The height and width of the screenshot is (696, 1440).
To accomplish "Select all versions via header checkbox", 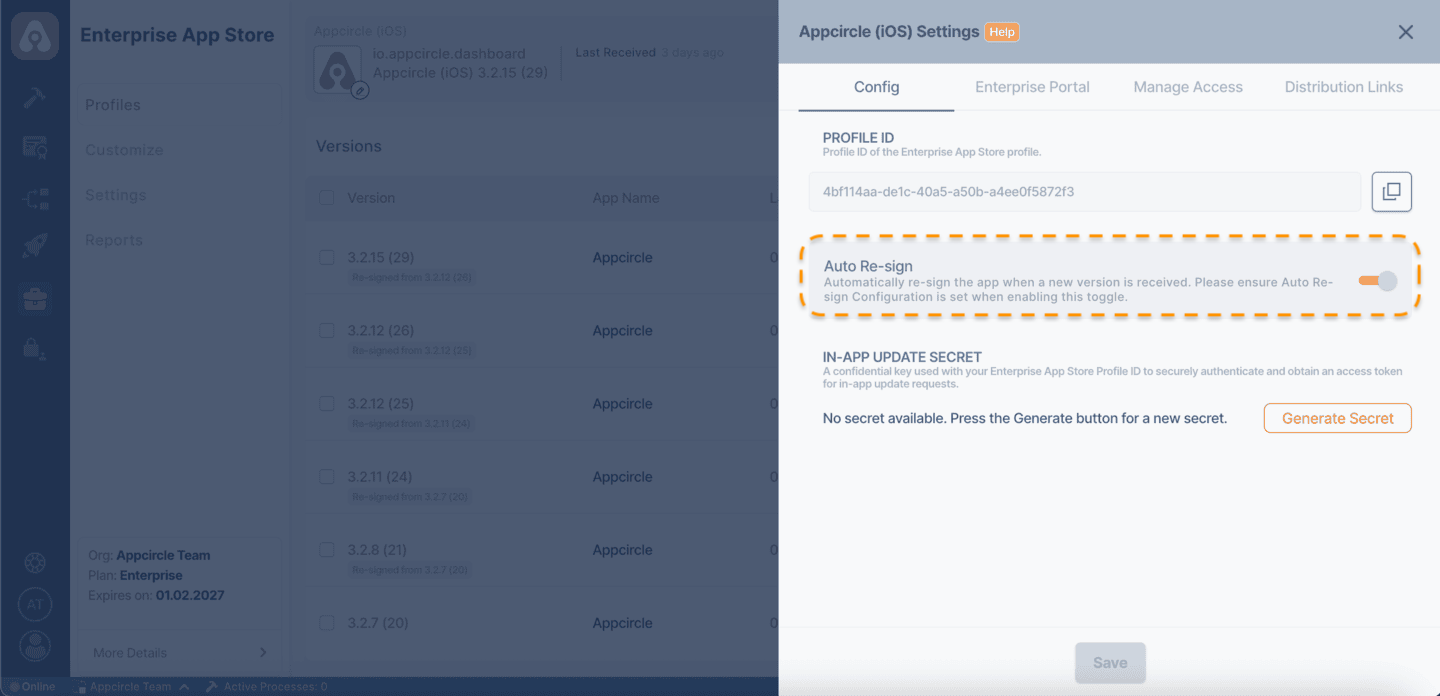I will point(326,198).
